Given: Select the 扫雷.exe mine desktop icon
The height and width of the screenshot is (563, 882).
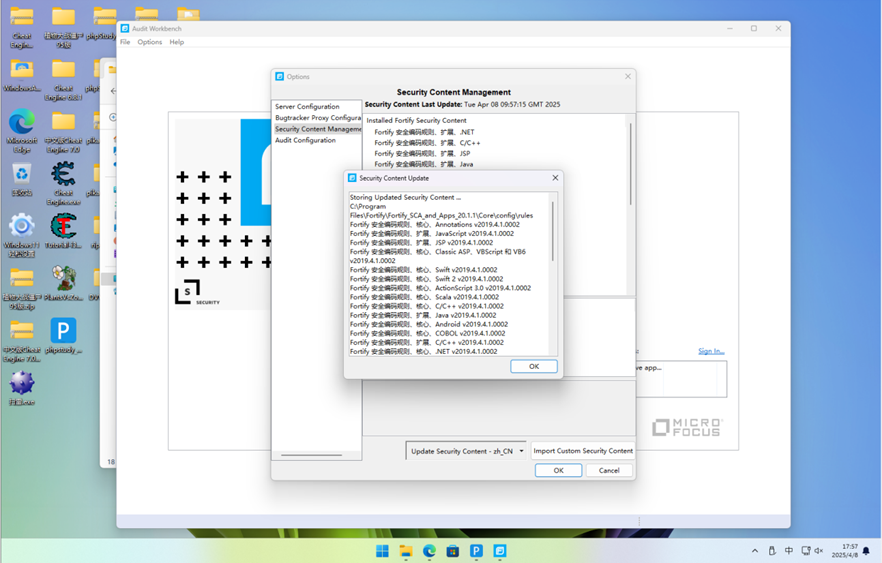Looking at the screenshot, I should point(22,388).
